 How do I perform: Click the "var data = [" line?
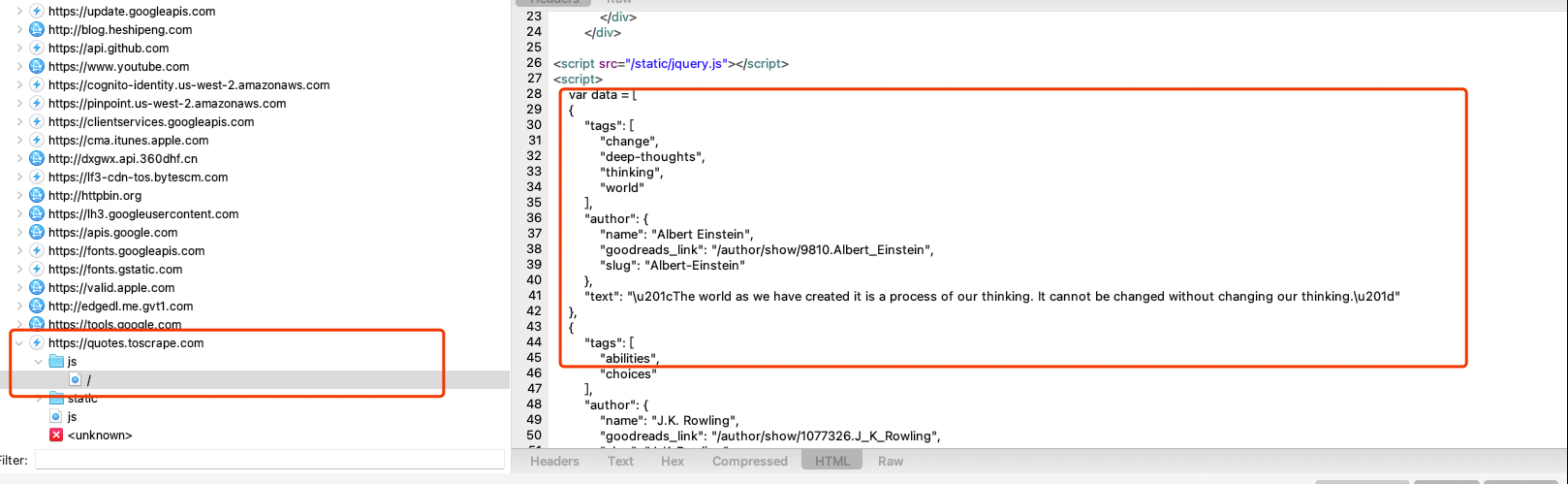point(603,95)
